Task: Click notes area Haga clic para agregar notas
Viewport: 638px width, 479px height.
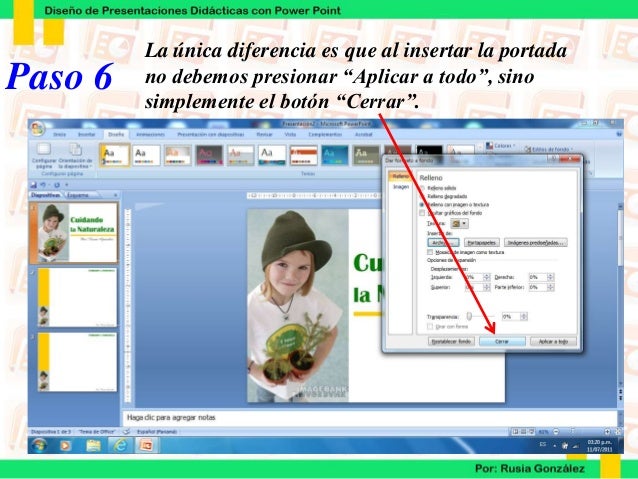Action: pos(369,418)
